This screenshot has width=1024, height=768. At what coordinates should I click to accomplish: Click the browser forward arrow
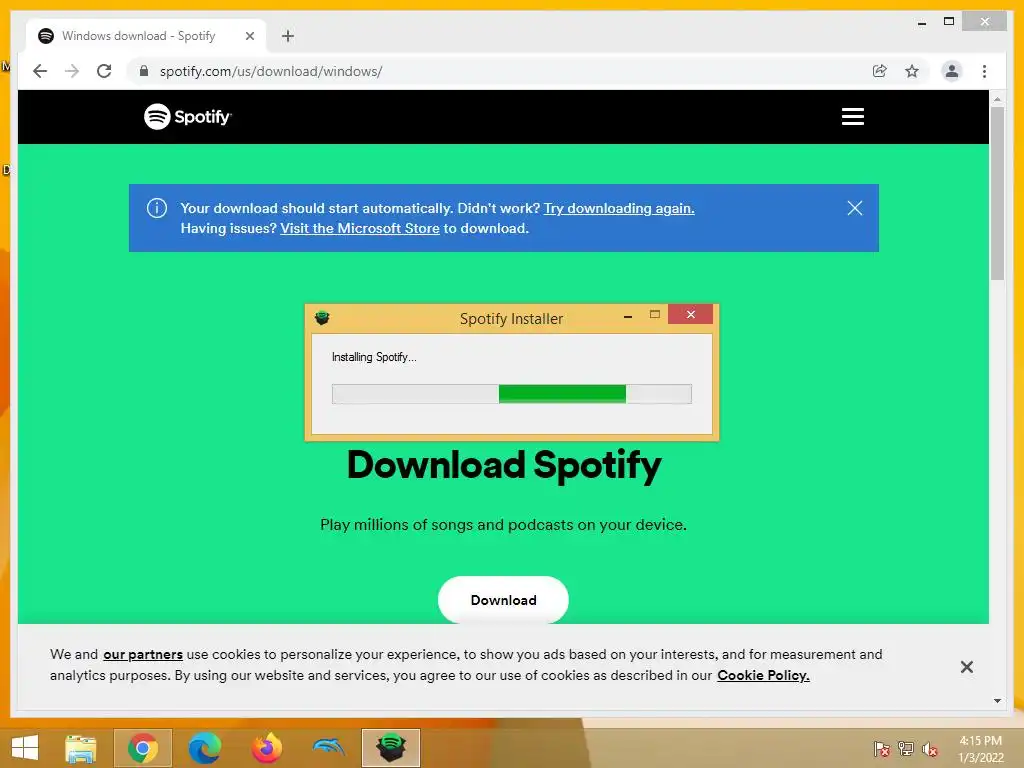[x=72, y=71]
